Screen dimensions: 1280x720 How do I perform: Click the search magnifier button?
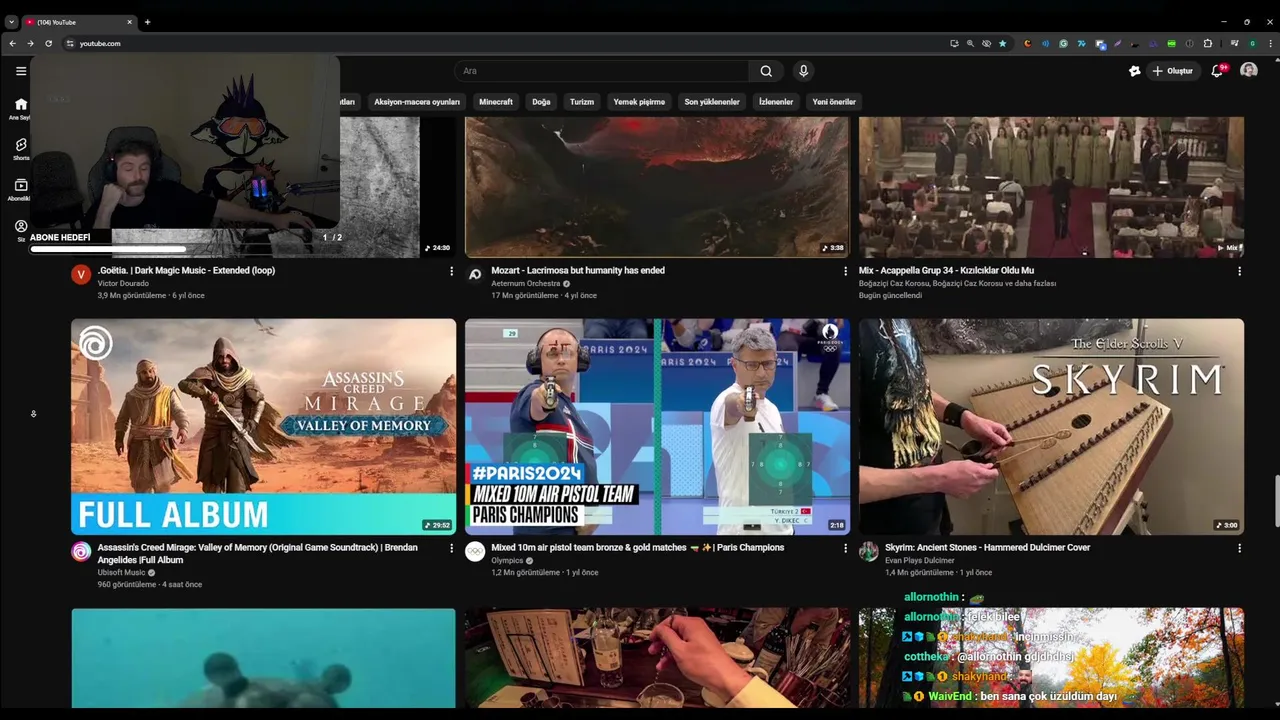[766, 71]
